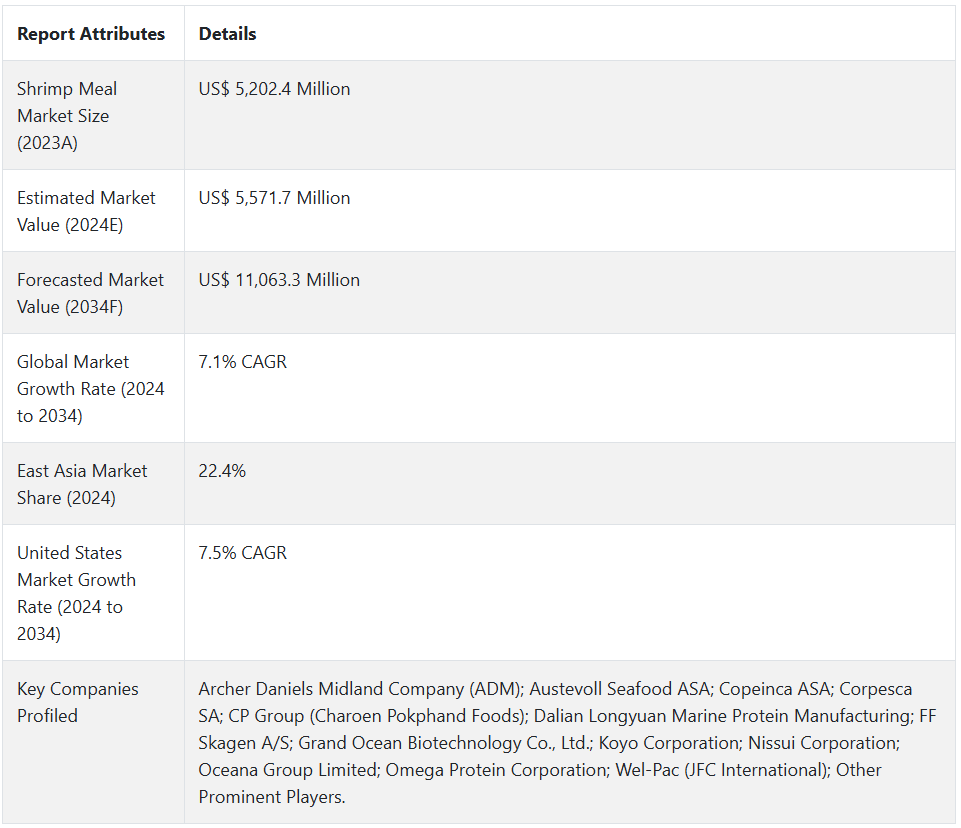This screenshot has width=961, height=828.
Task: Click the Report Attributes column header
Action: [x=91, y=34]
